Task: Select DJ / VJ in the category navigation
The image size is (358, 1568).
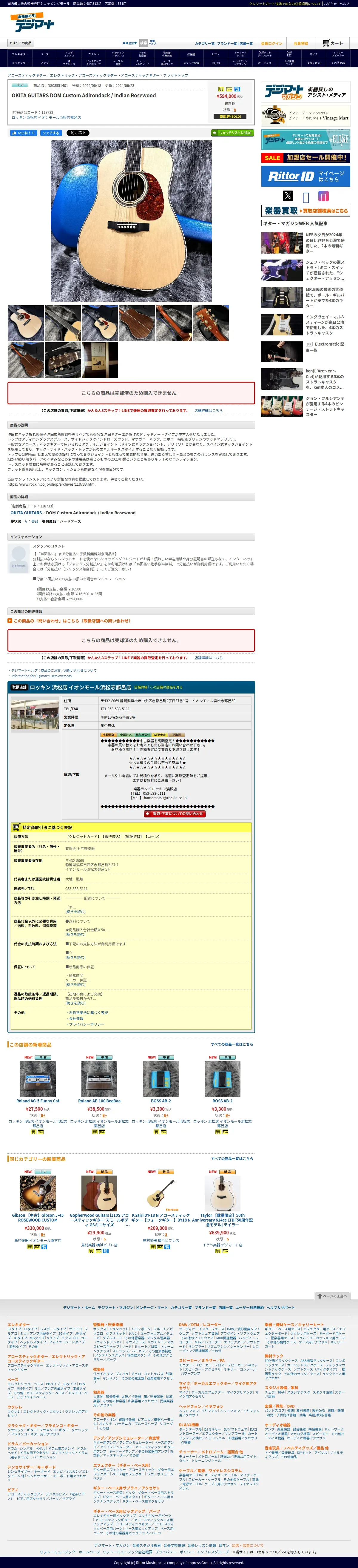Action: click(x=216, y=63)
